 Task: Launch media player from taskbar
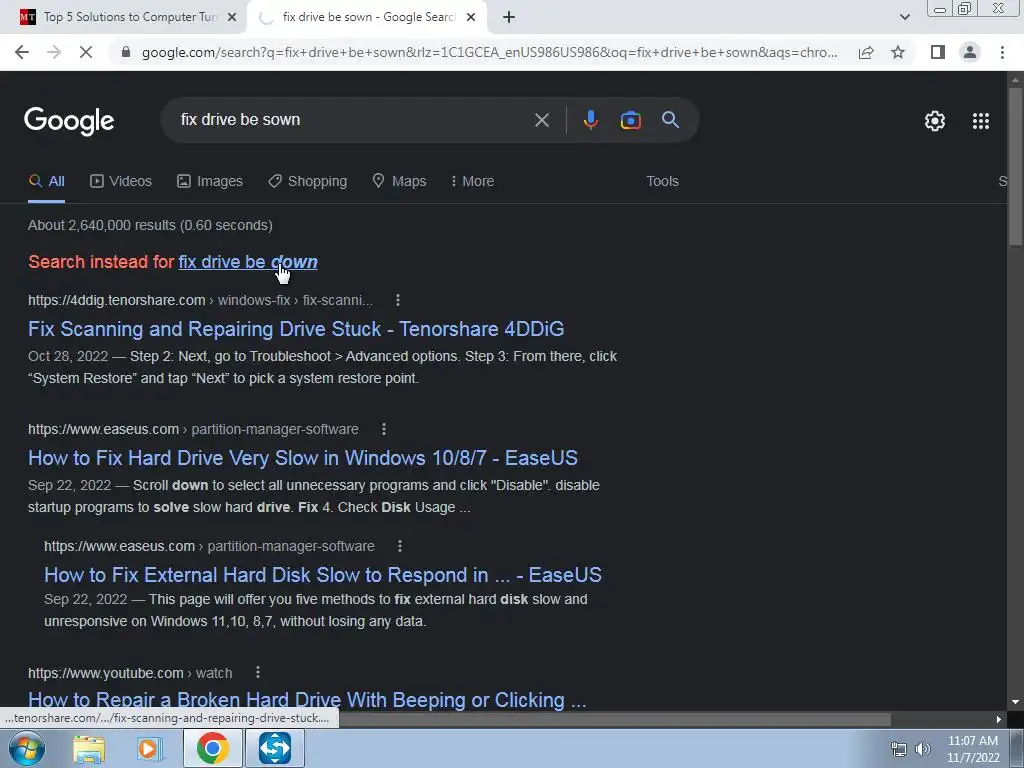(150, 749)
